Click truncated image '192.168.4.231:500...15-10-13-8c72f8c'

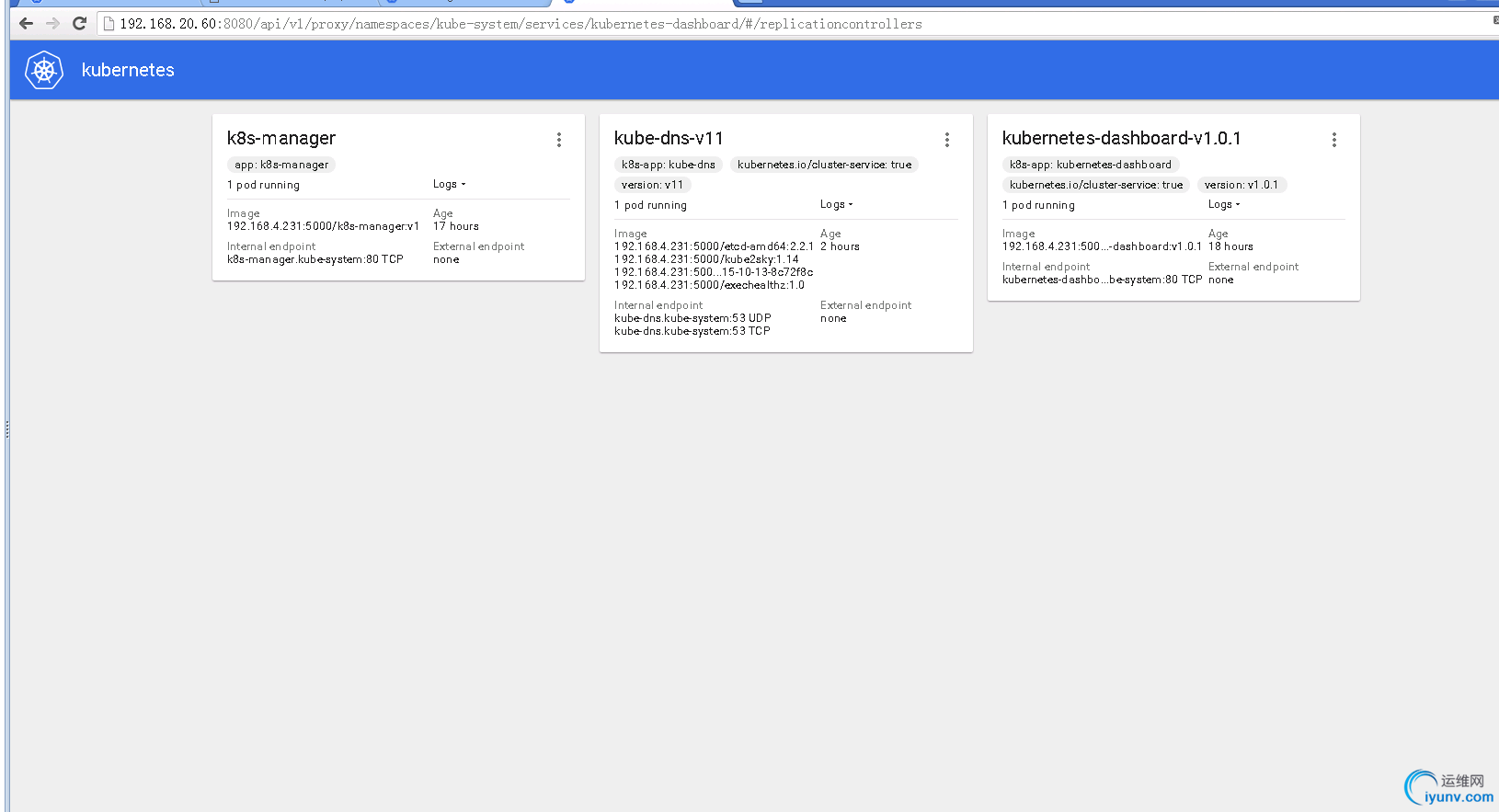pyautogui.click(x=715, y=272)
